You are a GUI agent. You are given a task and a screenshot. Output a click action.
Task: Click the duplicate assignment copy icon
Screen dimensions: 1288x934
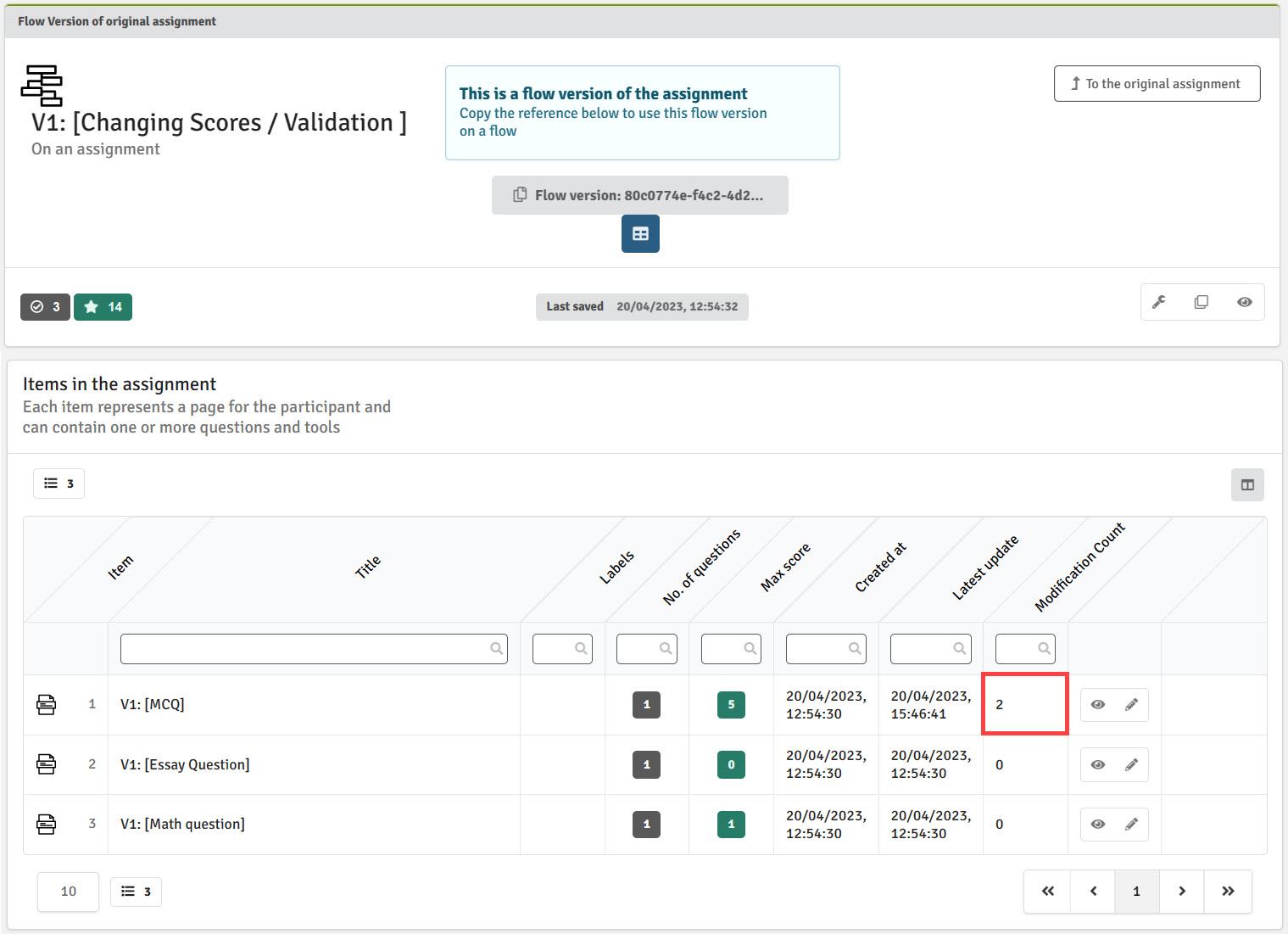(1201, 302)
